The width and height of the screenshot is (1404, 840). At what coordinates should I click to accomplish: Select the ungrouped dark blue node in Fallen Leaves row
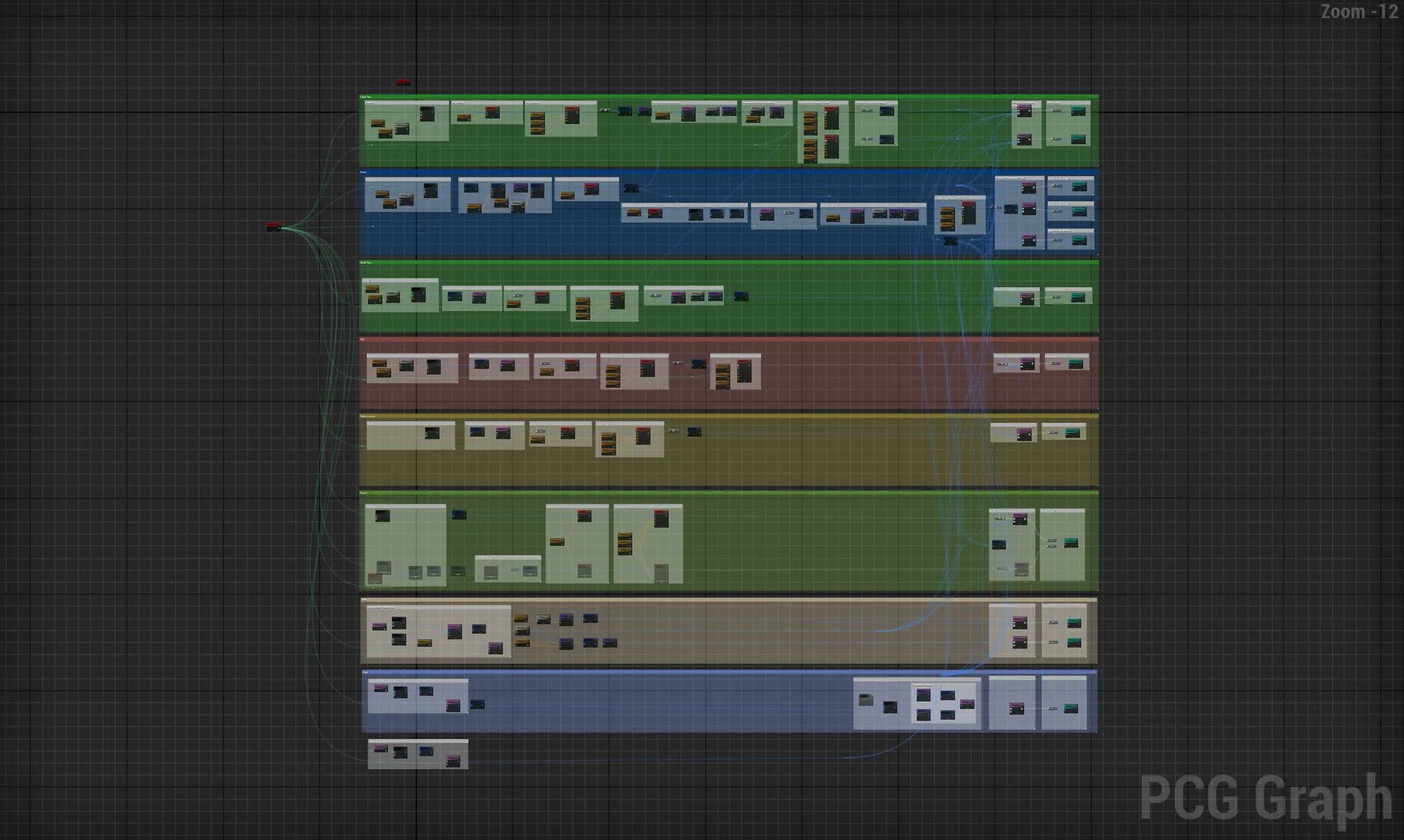694,432
